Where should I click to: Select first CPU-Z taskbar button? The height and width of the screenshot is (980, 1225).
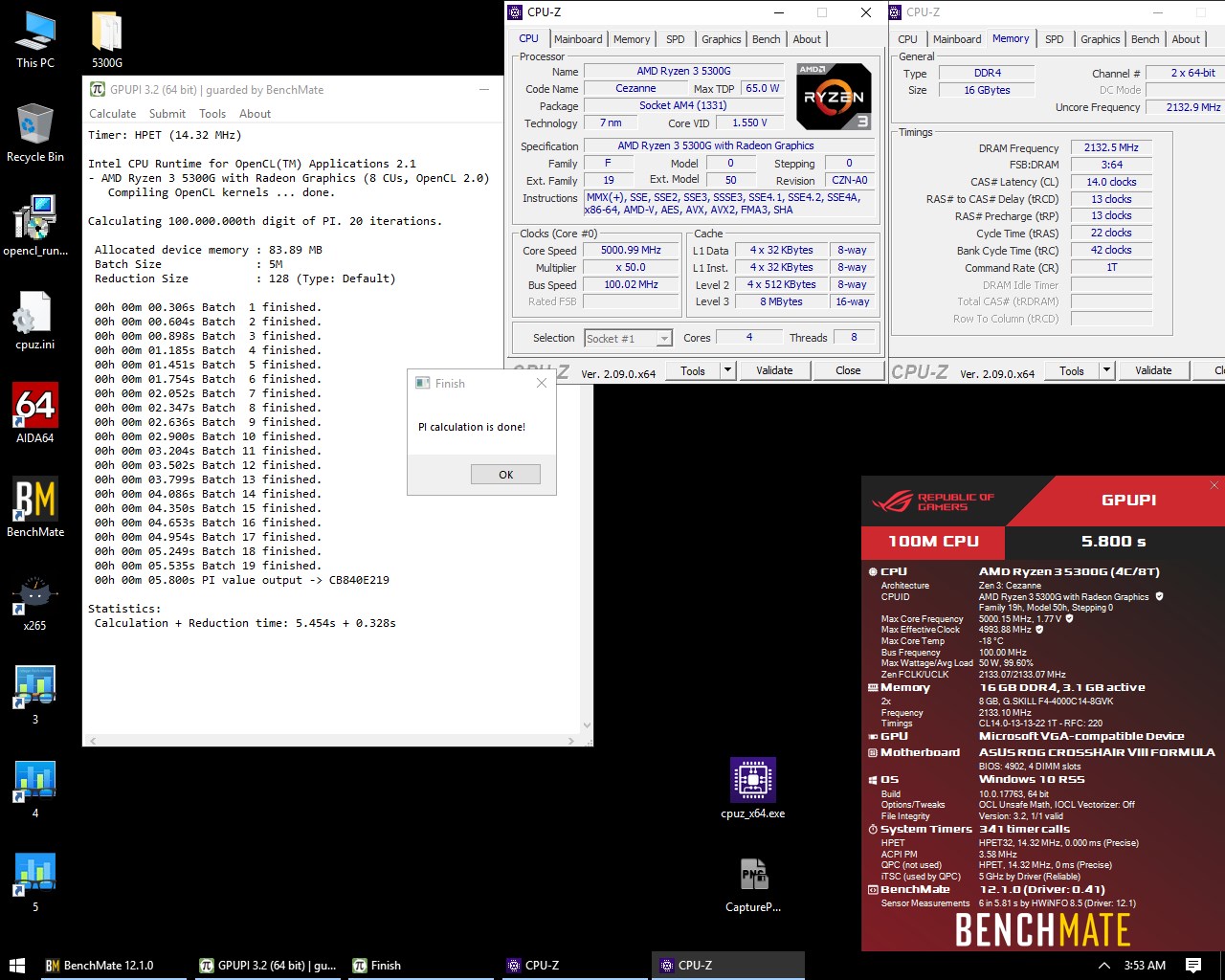(x=574, y=966)
